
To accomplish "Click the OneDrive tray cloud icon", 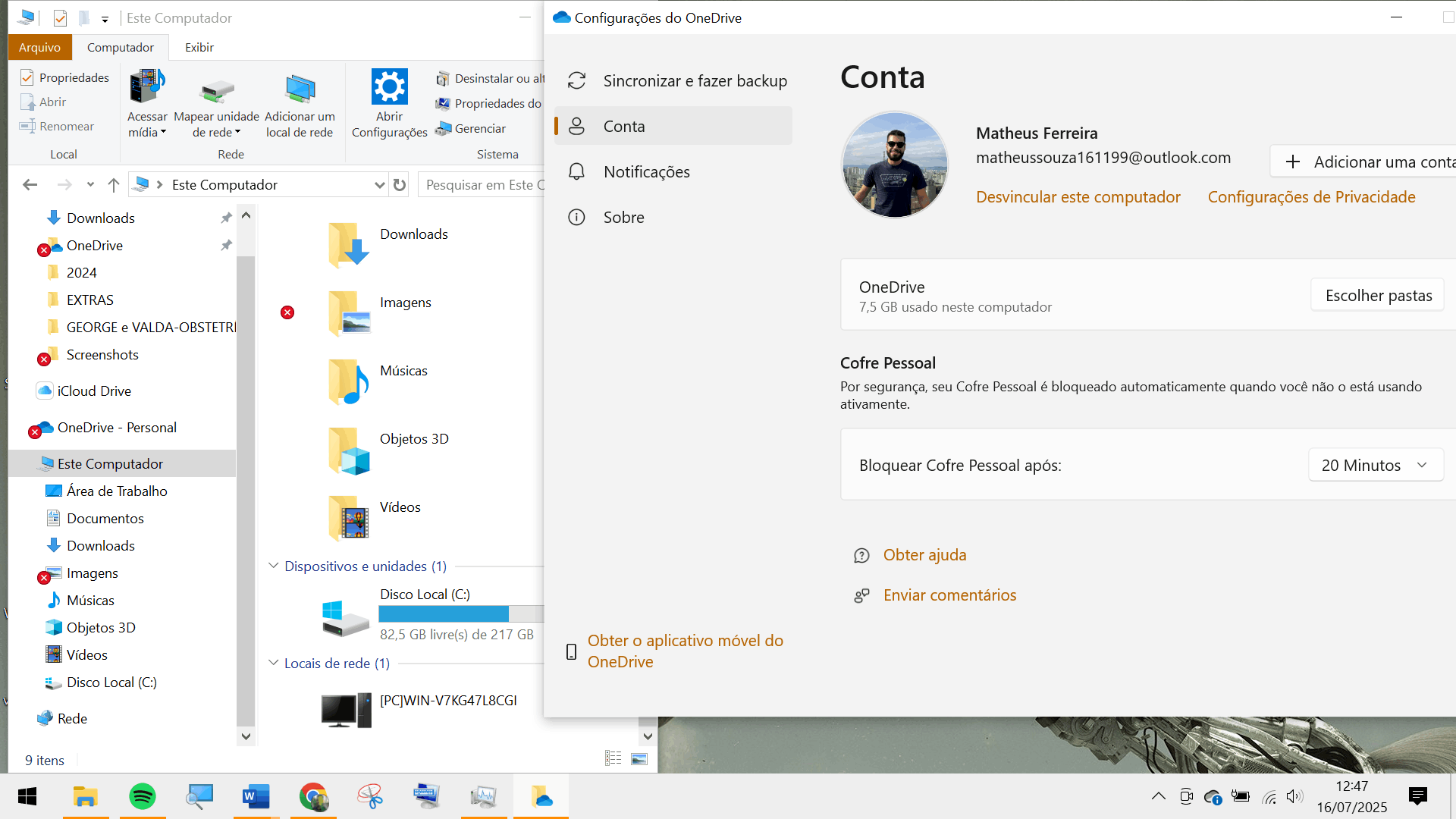I will (x=1213, y=796).
